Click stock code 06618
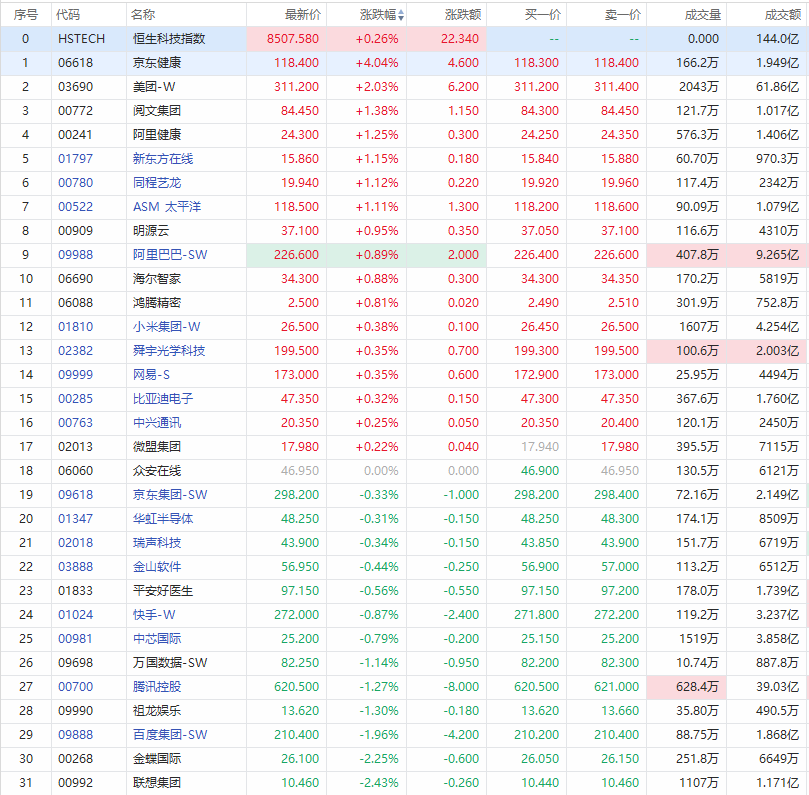Image resolution: width=809 pixels, height=795 pixels. [x=75, y=63]
